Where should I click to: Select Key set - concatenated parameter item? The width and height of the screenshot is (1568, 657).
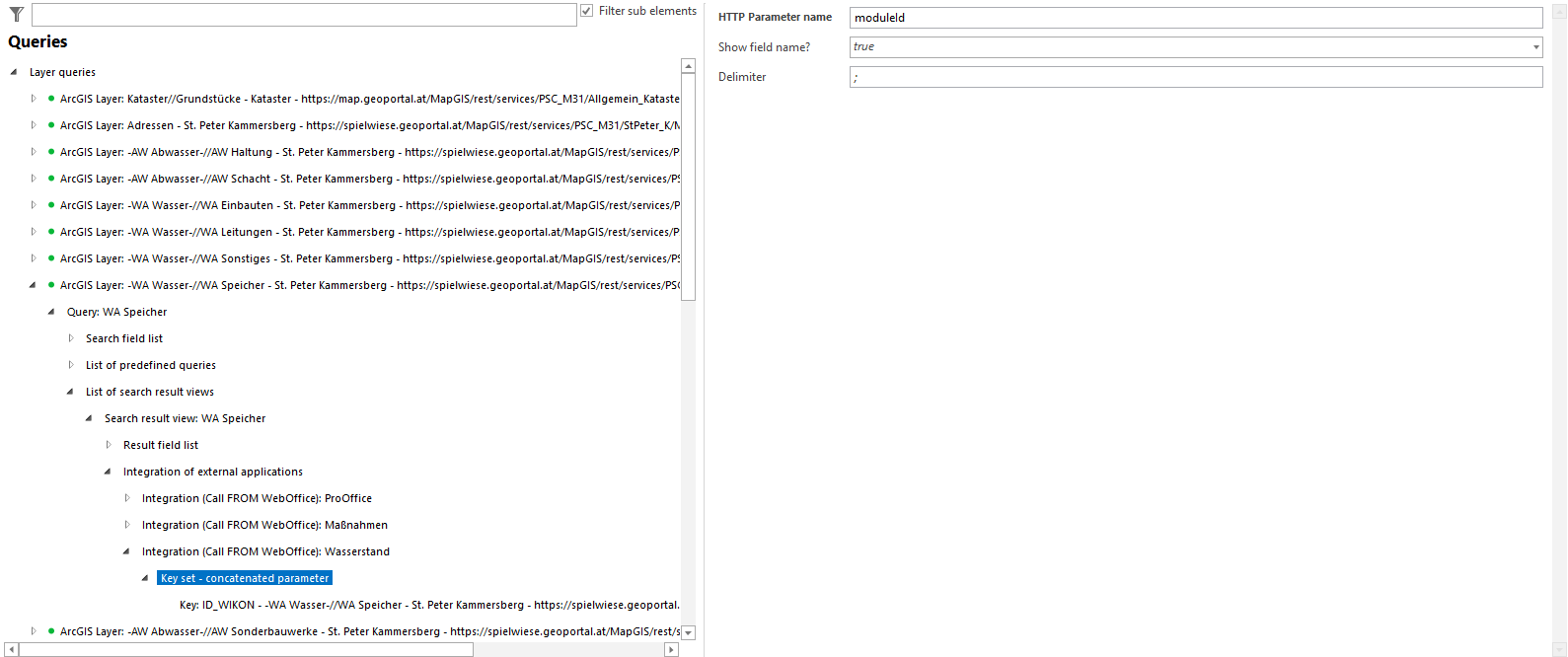(x=245, y=578)
